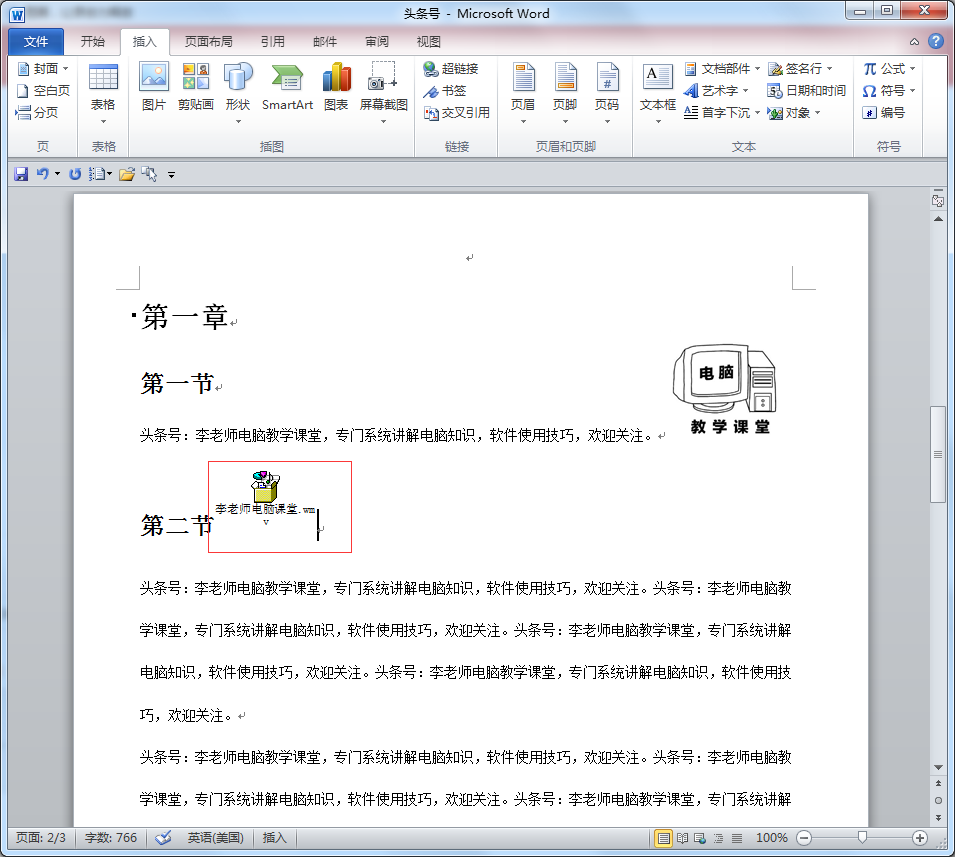Open the Page Number (页码) menu

coord(607,94)
